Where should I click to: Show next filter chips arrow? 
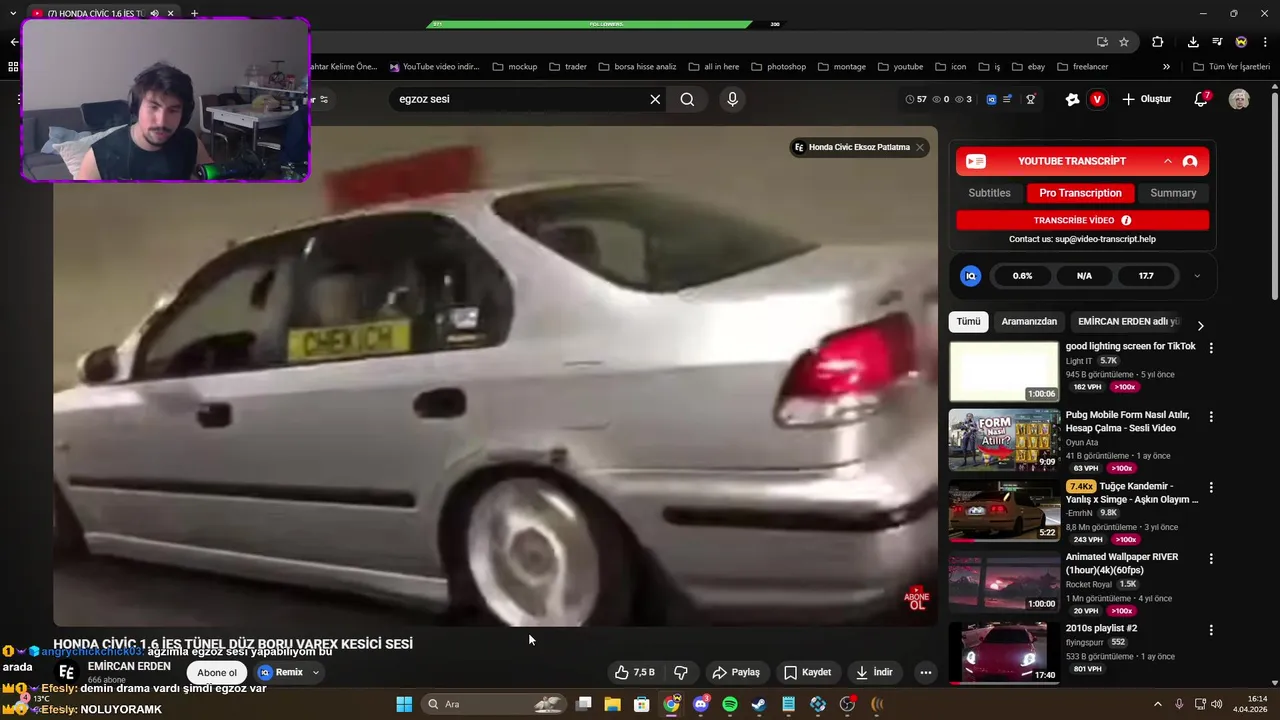[x=1200, y=325]
